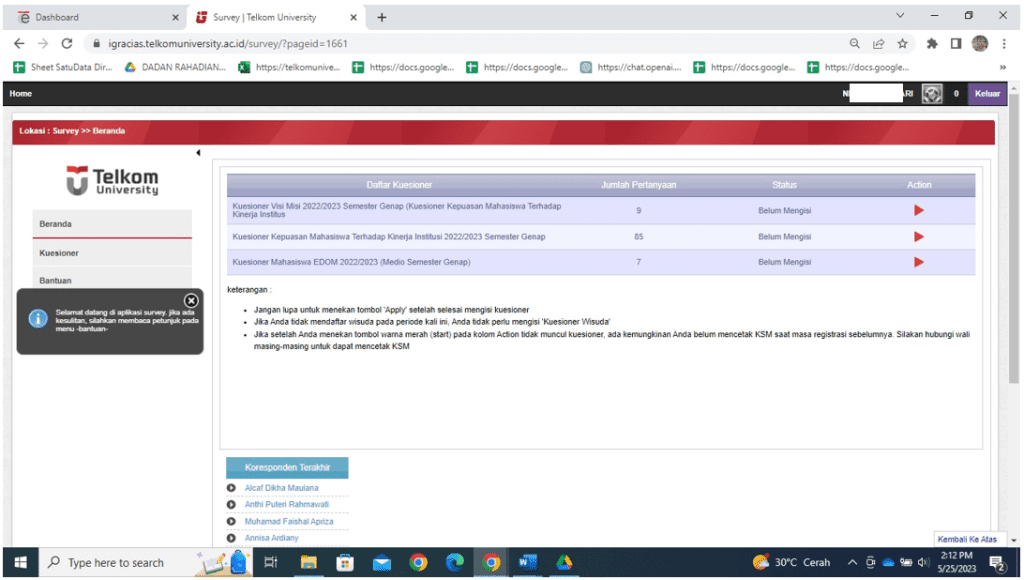Screen dimensions: 1024x580
Task: Click bullet icon beside Muhamad Faishal Apriza
Action: [232, 522]
